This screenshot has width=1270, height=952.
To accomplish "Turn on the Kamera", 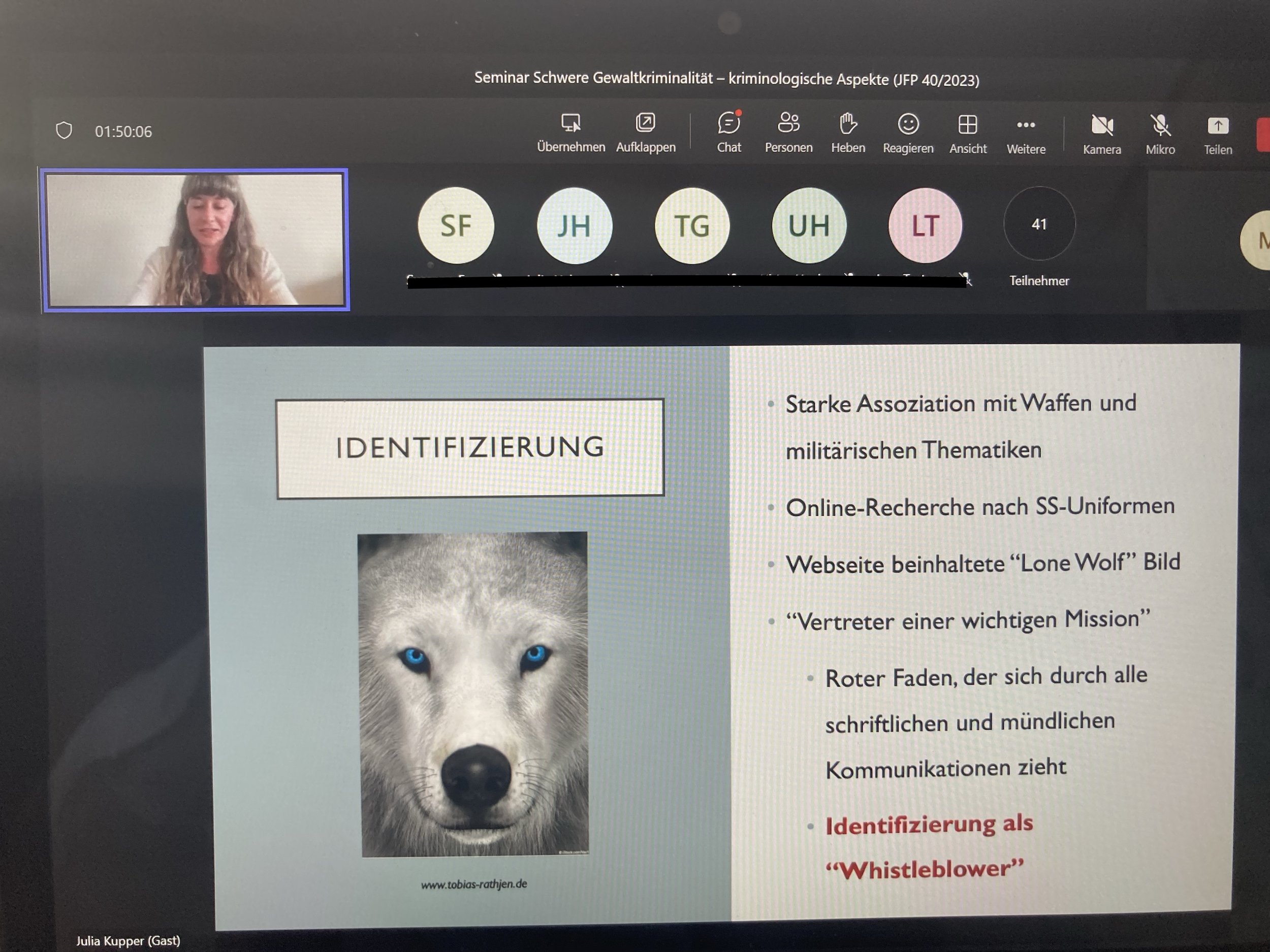I will click(1102, 134).
